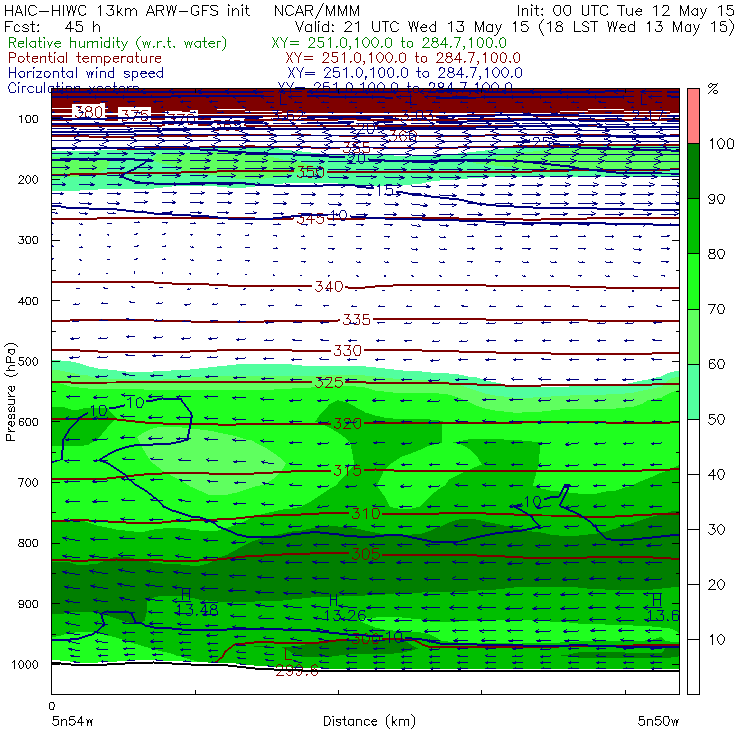Click the '5n50w' end coordinate label
The width and height of the screenshot is (740, 740).
658,721
